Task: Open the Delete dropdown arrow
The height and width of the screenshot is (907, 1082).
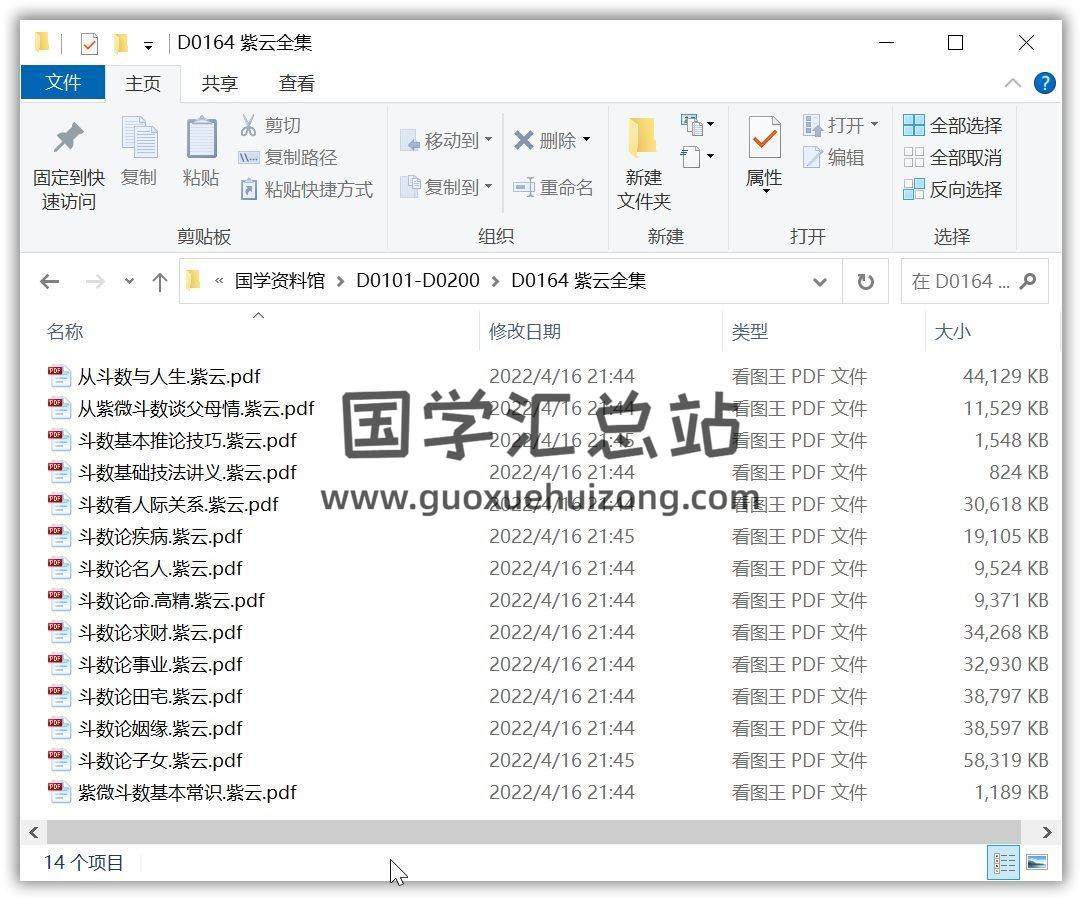Action: click(587, 140)
